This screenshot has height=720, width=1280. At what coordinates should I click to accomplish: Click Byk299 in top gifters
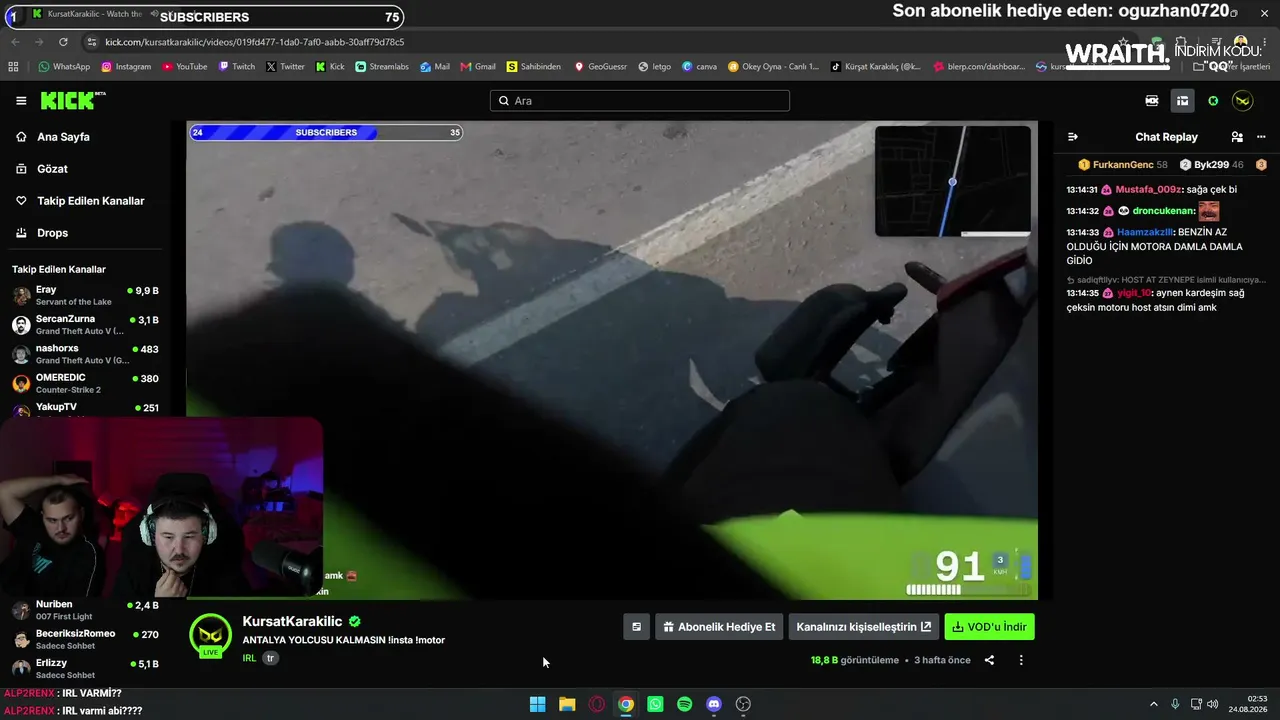pyautogui.click(x=1211, y=165)
